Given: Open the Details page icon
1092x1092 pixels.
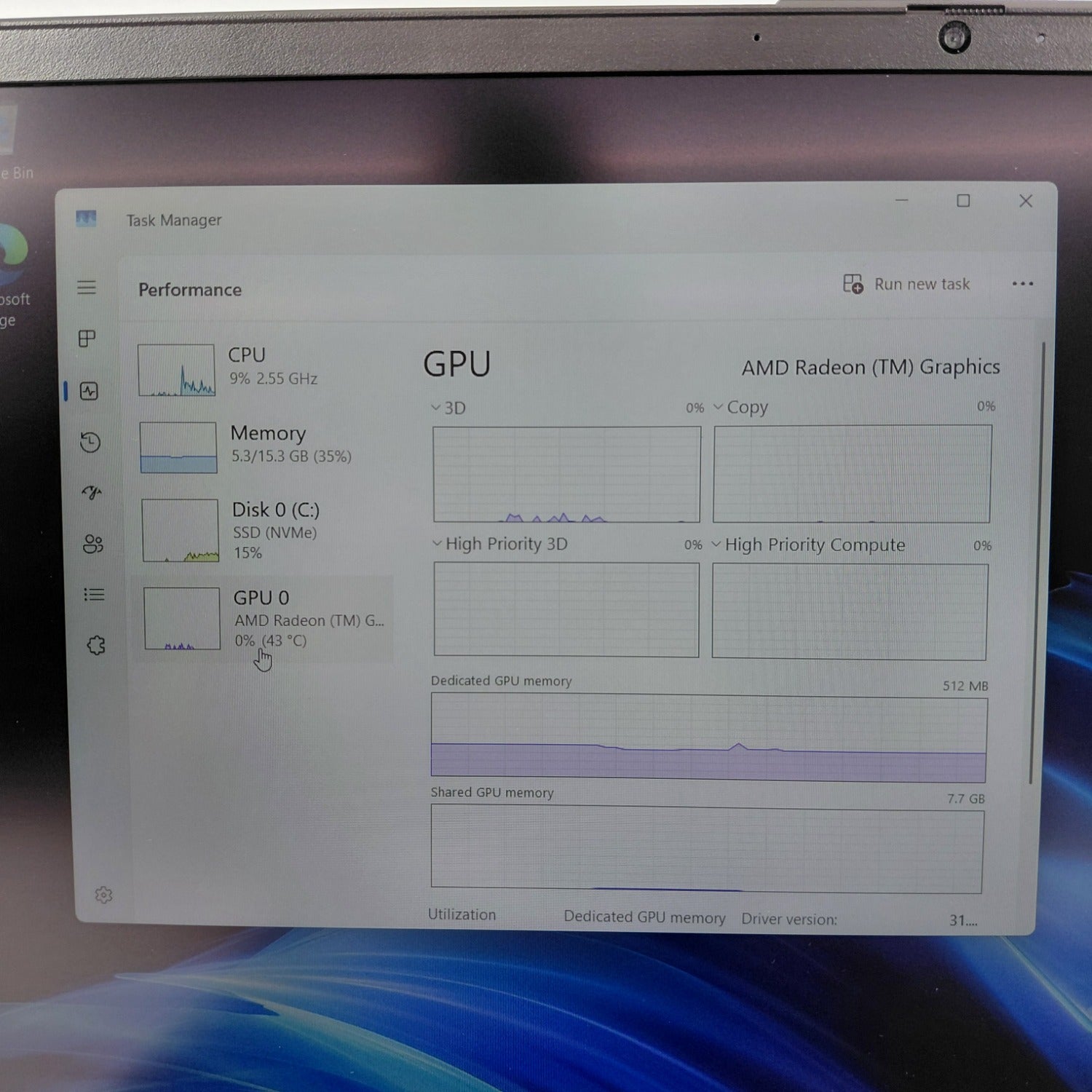Looking at the screenshot, I should 94,595.
